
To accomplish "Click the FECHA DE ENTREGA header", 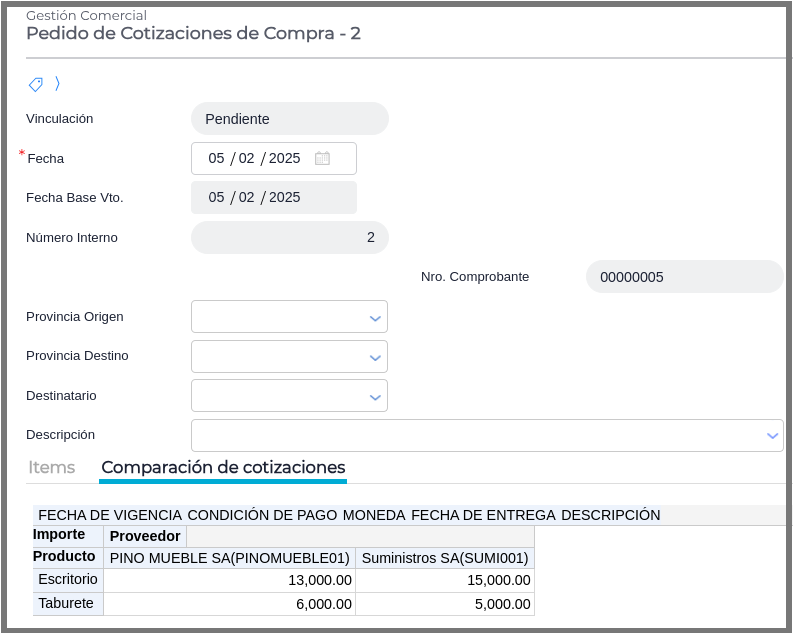I will [482, 515].
